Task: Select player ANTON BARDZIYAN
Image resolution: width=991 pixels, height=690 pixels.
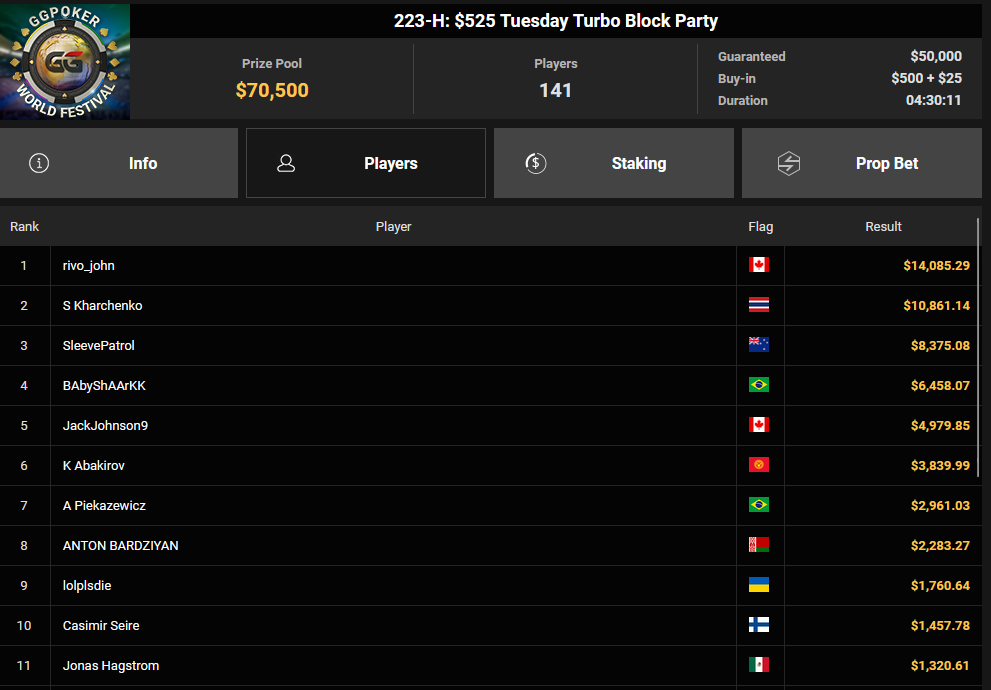Action: point(120,545)
